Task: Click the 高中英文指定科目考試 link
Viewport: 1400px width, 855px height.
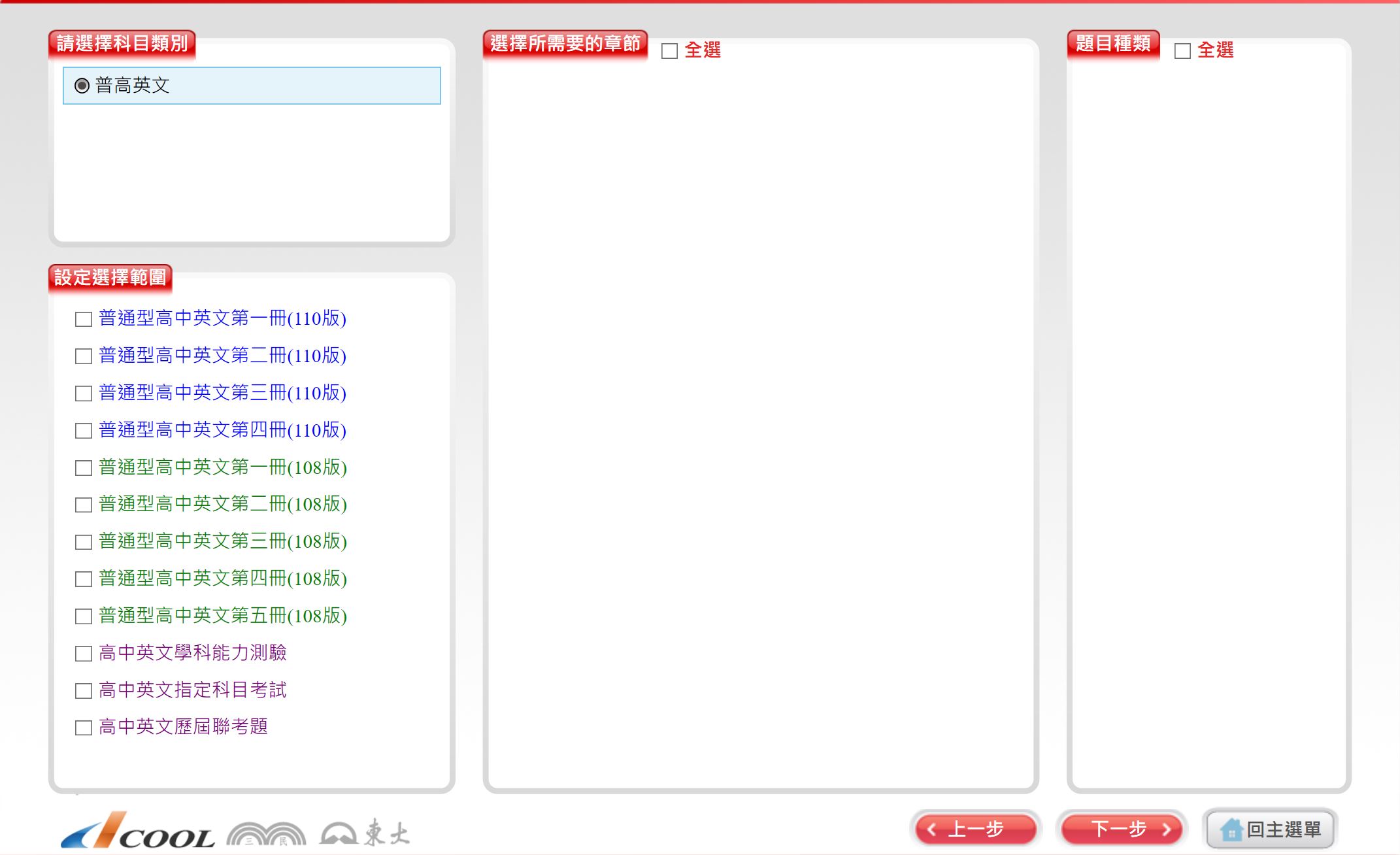Action: [x=192, y=690]
